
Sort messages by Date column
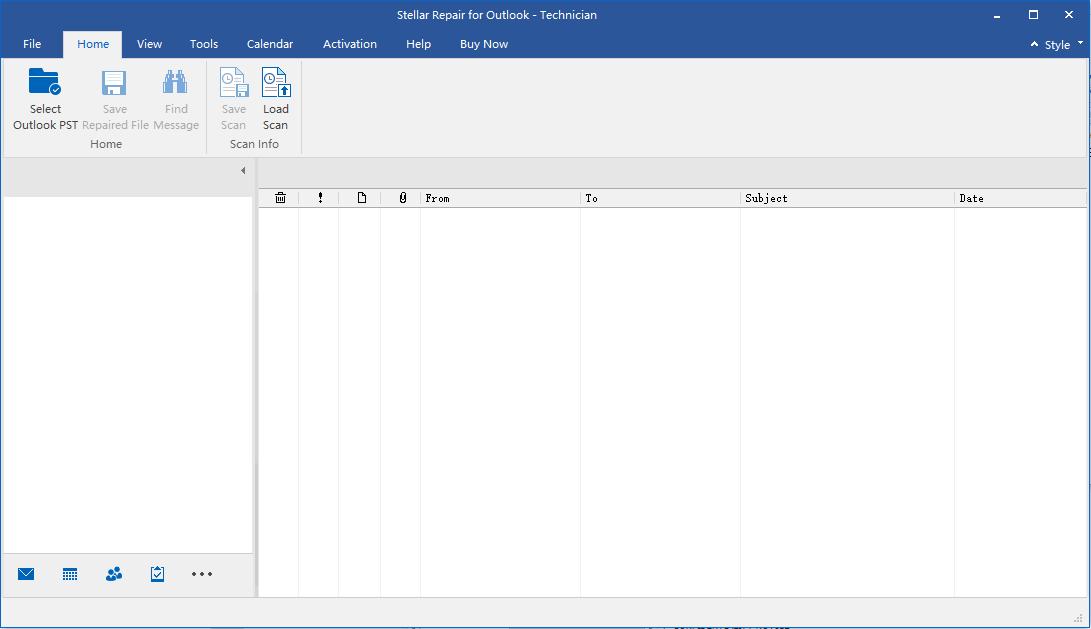point(1020,198)
